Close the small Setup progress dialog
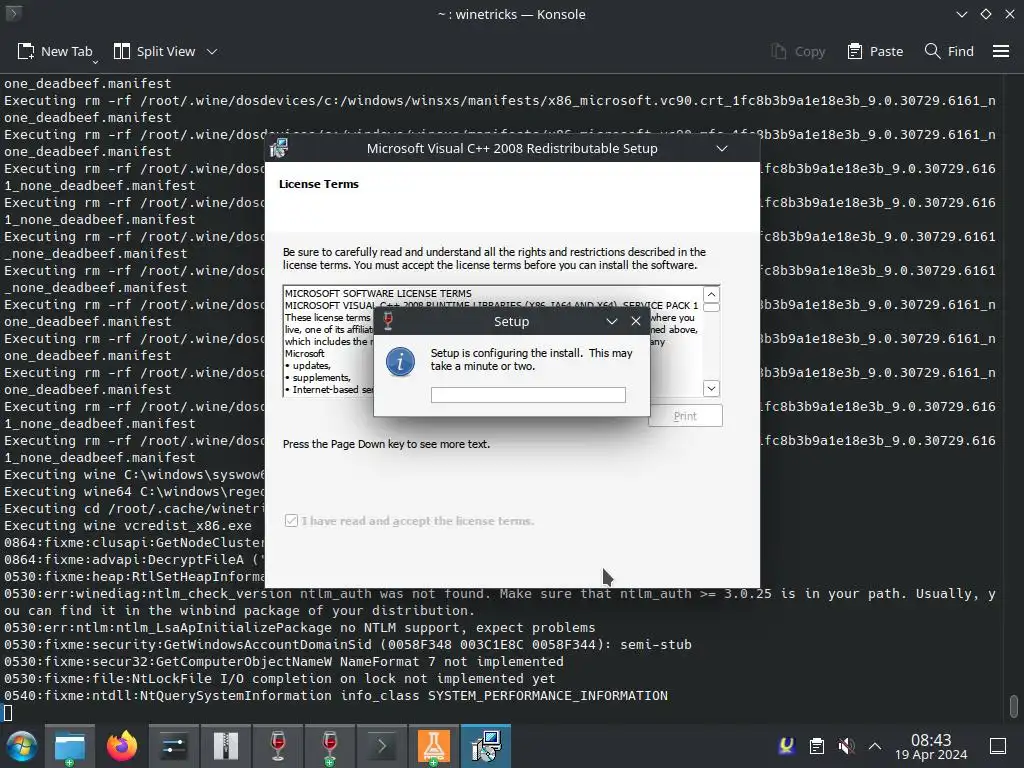Image resolution: width=1024 pixels, height=768 pixels. tap(636, 321)
